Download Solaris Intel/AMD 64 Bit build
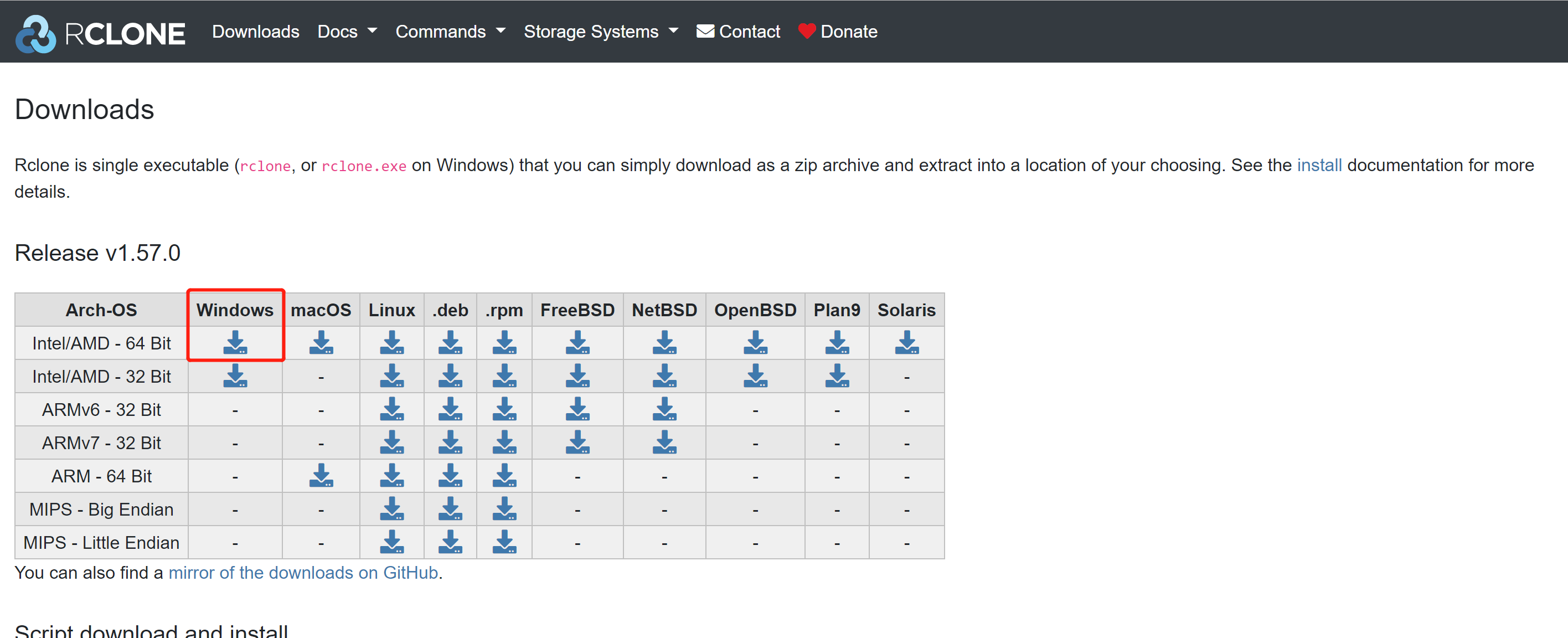Screen dimensions: 1568x638 [x=906, y=343]
